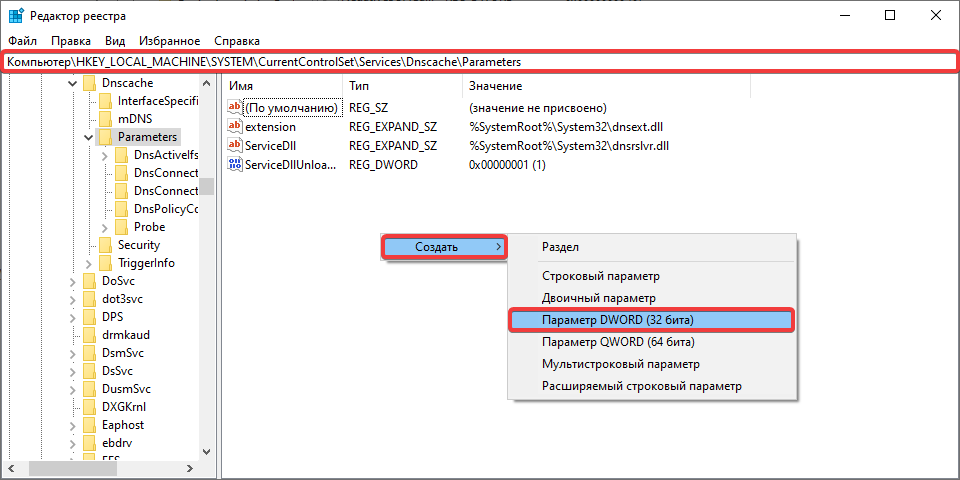Collapse the Parameters tree node
Image resolution: width=960 pixels, height=480 pixels.
pyautogui.click(x=89, y=137)
